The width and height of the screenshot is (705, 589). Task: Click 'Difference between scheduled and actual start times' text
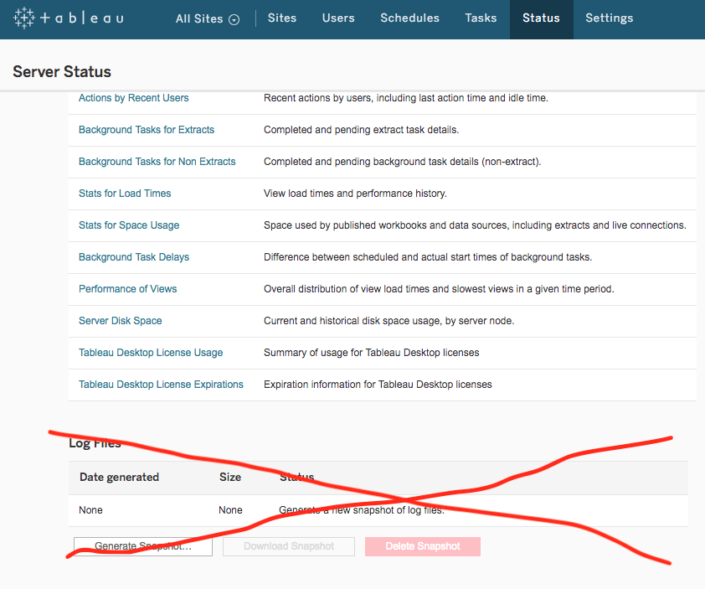pyautogui.click(x=428, y=257)
